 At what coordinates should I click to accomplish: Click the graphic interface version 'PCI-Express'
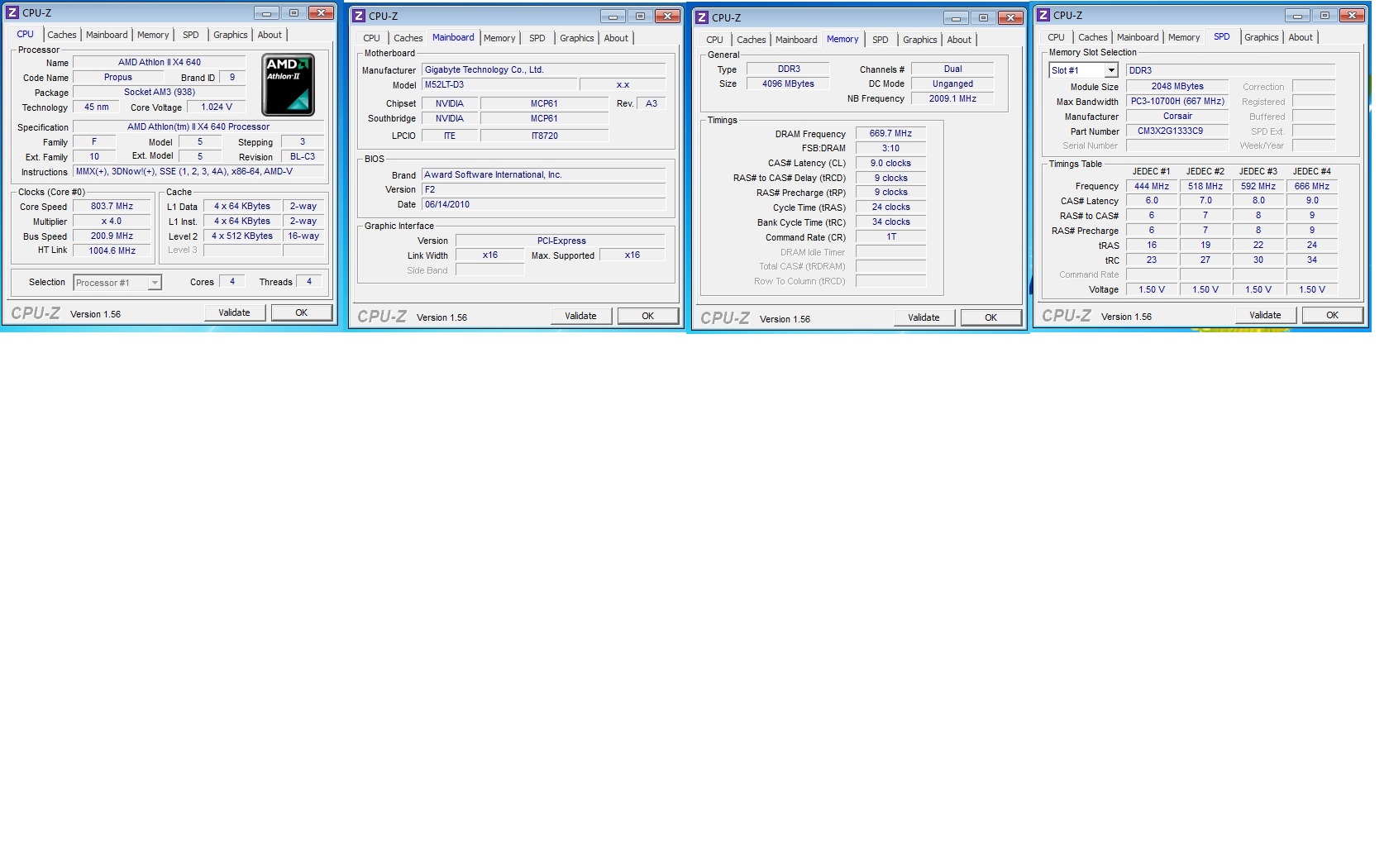pos(561,241)
